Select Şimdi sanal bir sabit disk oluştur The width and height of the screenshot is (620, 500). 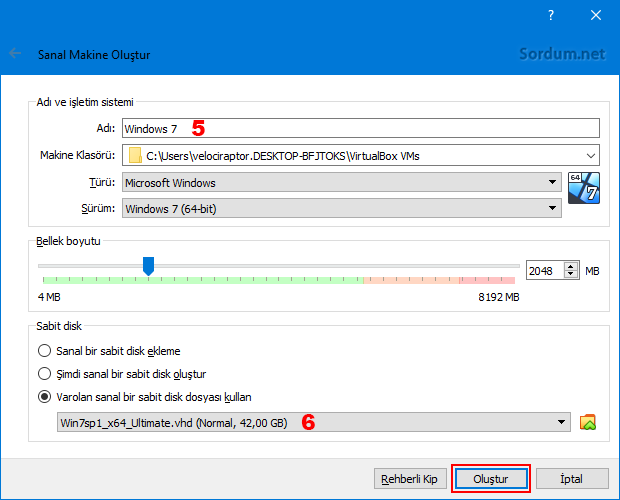(122, 374)
